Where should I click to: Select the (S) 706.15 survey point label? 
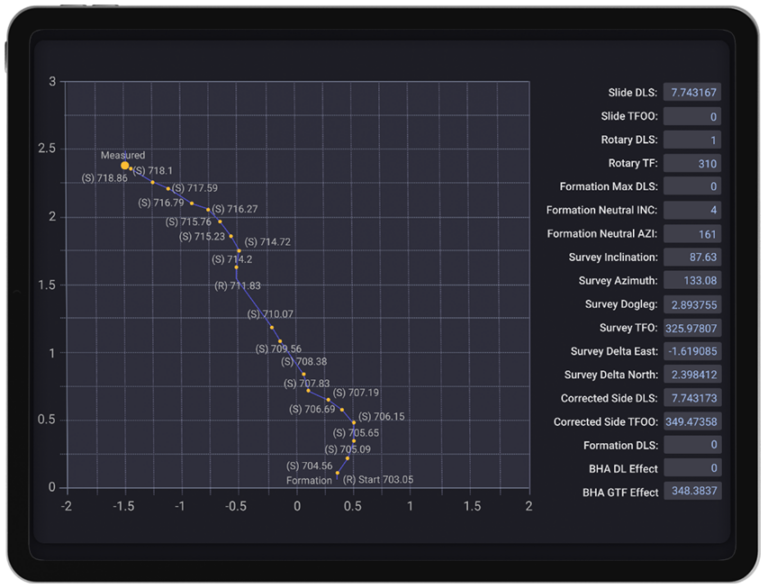[381, 417]
